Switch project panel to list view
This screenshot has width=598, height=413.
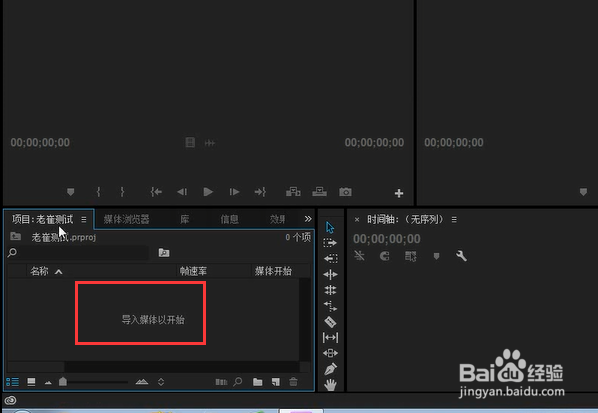coord(13,382)
